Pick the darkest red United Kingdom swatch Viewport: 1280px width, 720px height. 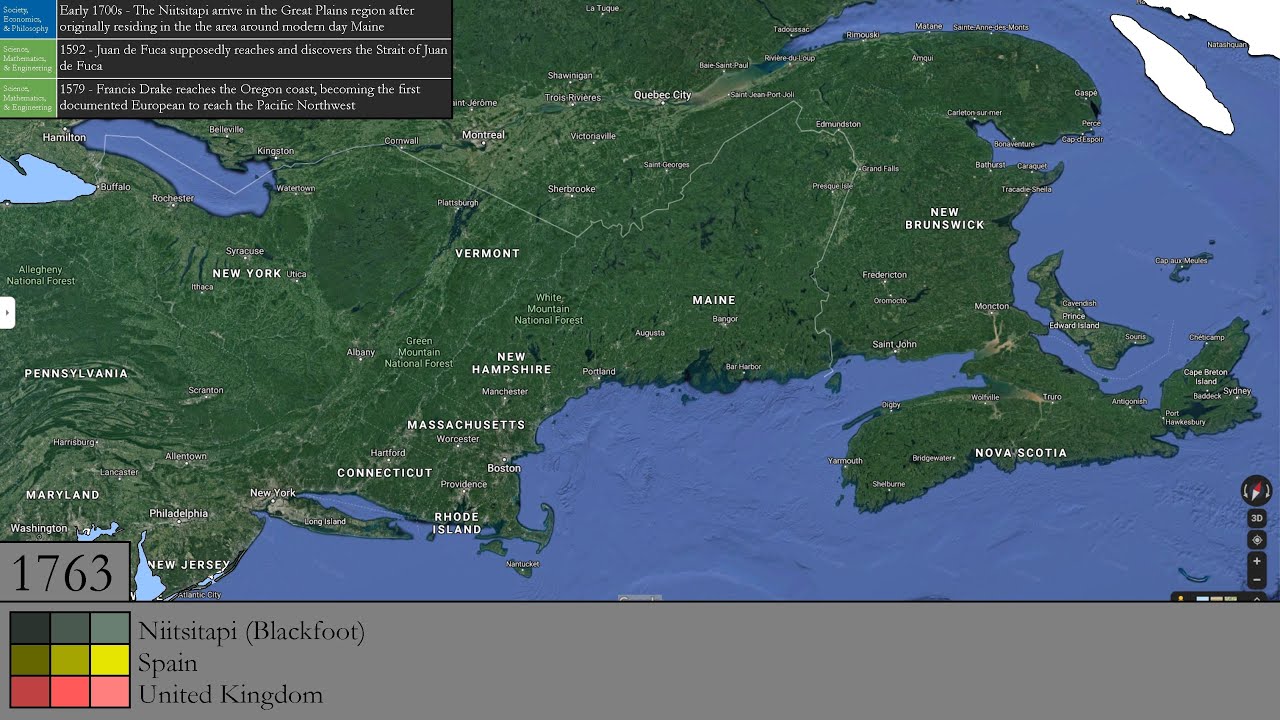click(30, 692)
